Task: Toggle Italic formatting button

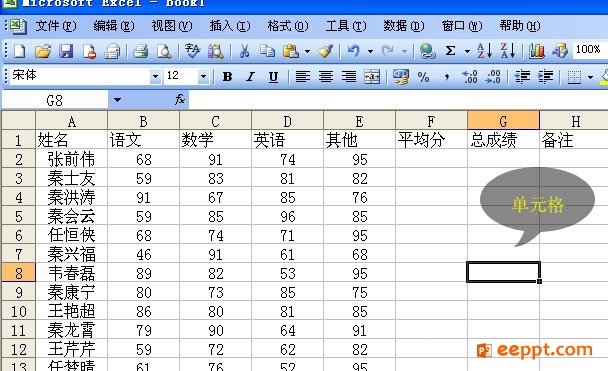Action: [250, 77]
